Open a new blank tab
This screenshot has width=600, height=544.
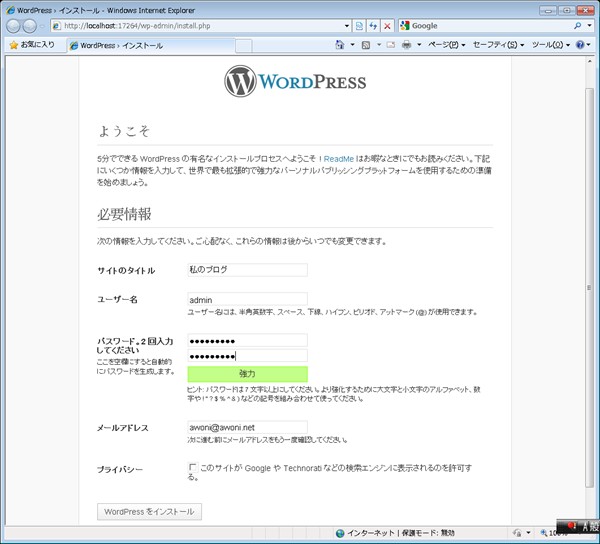[243, 46]
